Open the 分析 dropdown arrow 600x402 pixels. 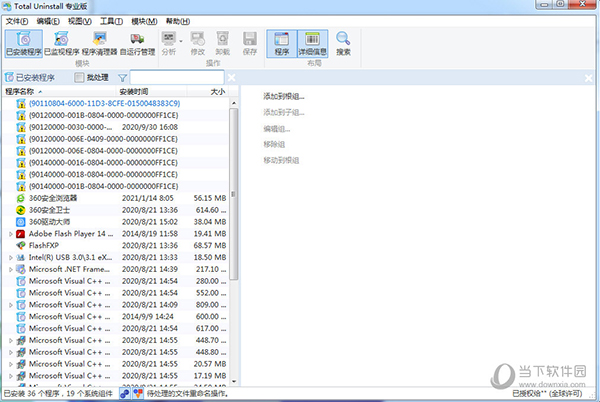coord(181,41)
